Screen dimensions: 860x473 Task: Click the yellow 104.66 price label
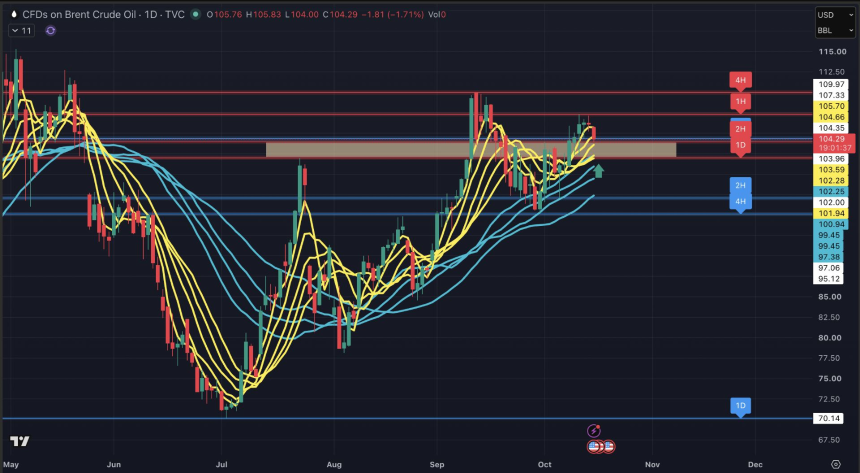[831, 117]
